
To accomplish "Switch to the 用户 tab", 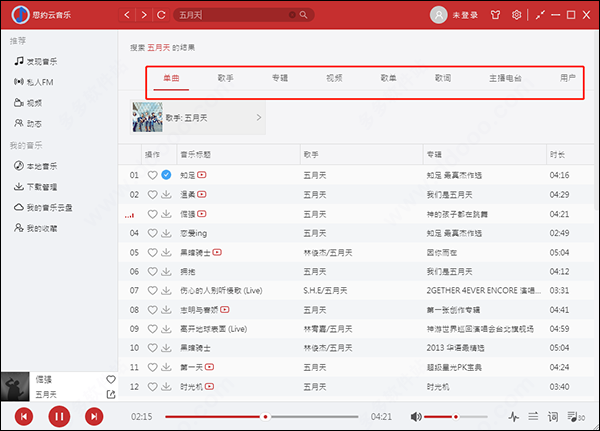I will click(567, 78).
